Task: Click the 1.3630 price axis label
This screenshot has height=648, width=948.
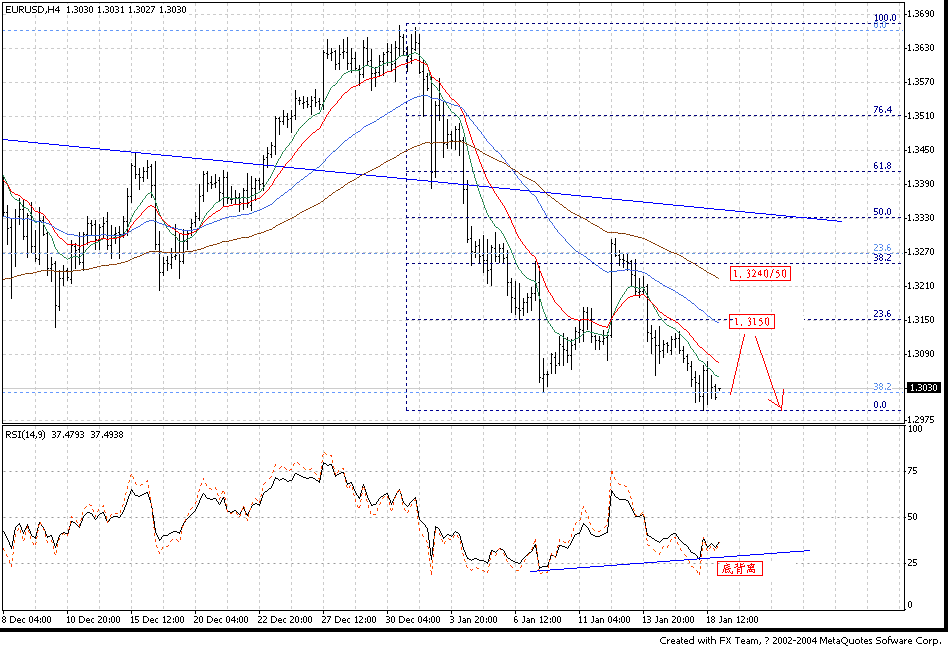Action: click(921, 47)
